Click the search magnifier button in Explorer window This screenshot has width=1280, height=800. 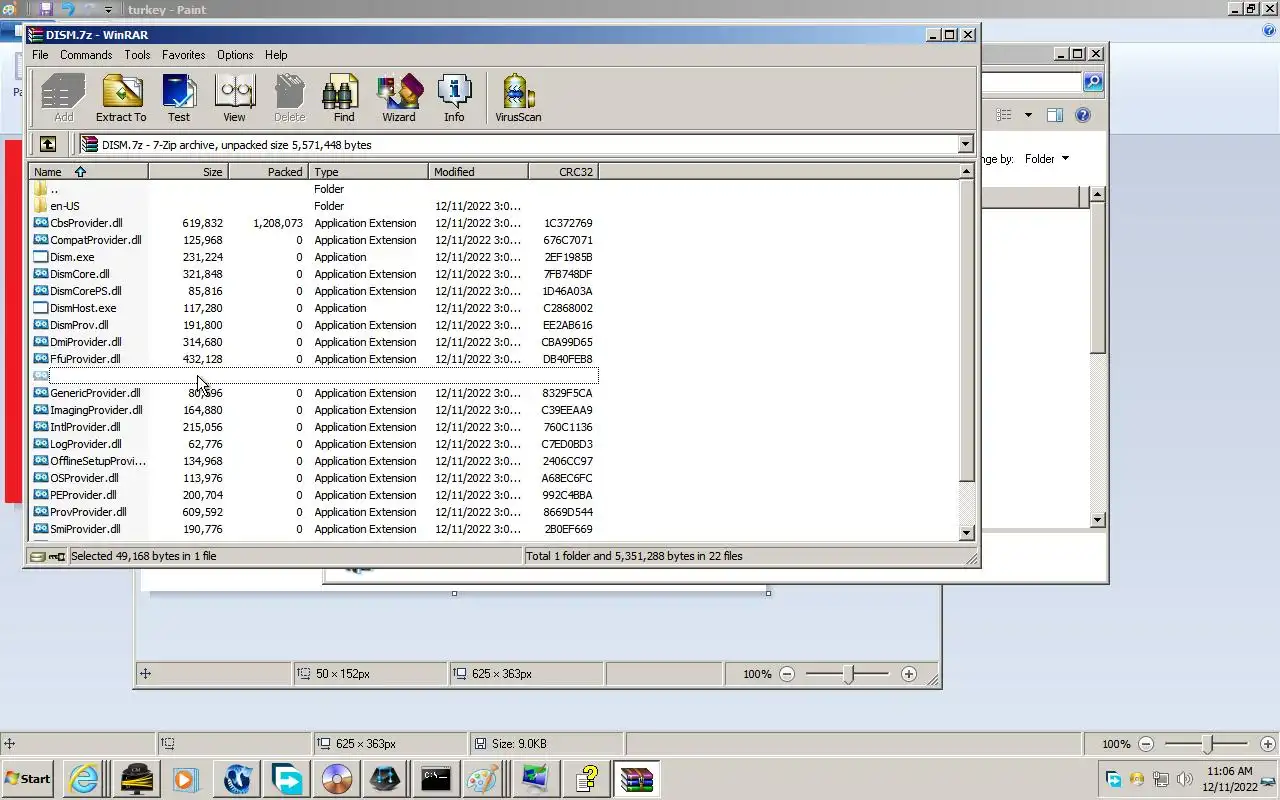pyautogui.click(x=1093, y=82)
